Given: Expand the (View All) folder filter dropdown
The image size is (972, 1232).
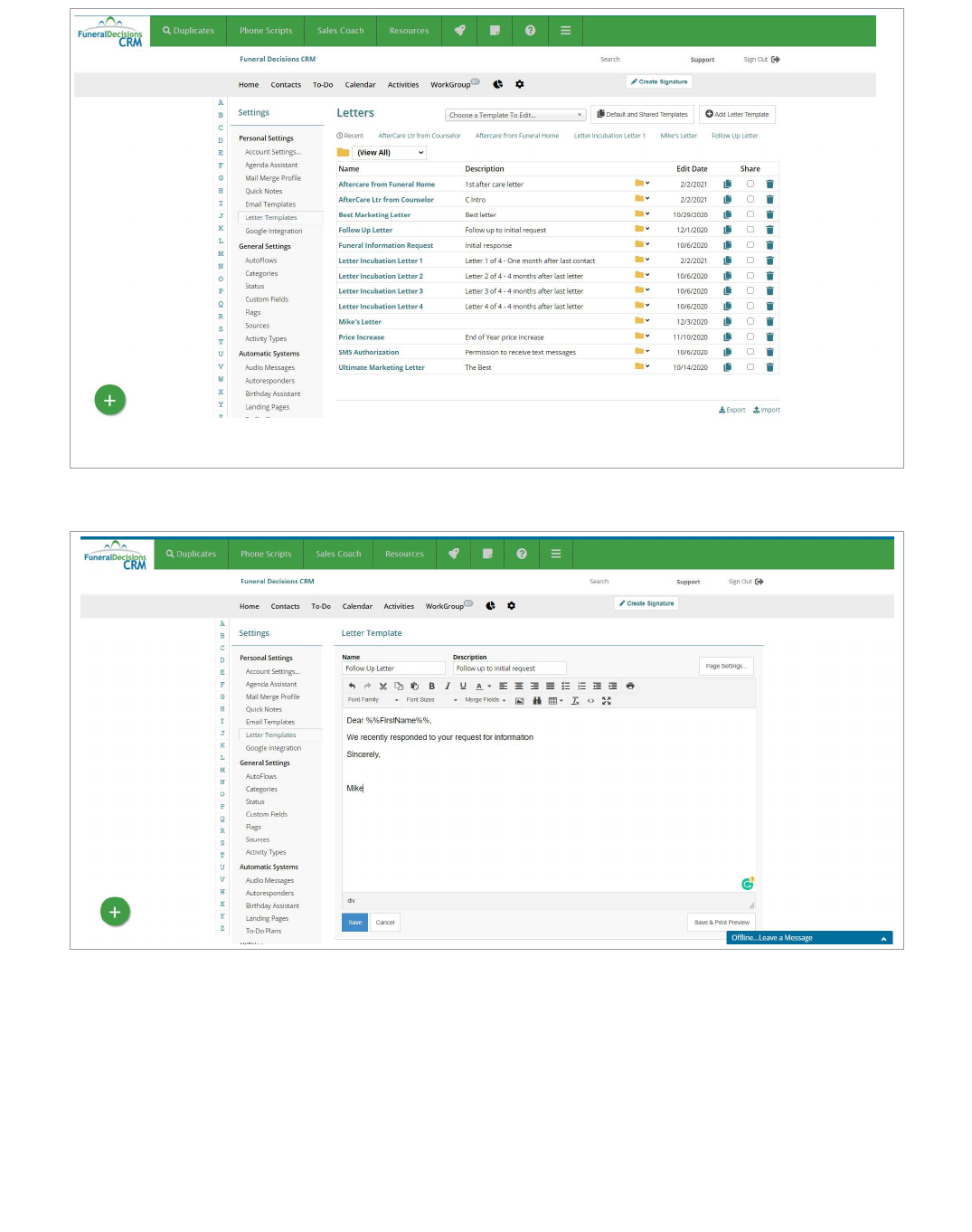Looking at the screenshot, I should point(390,153).
